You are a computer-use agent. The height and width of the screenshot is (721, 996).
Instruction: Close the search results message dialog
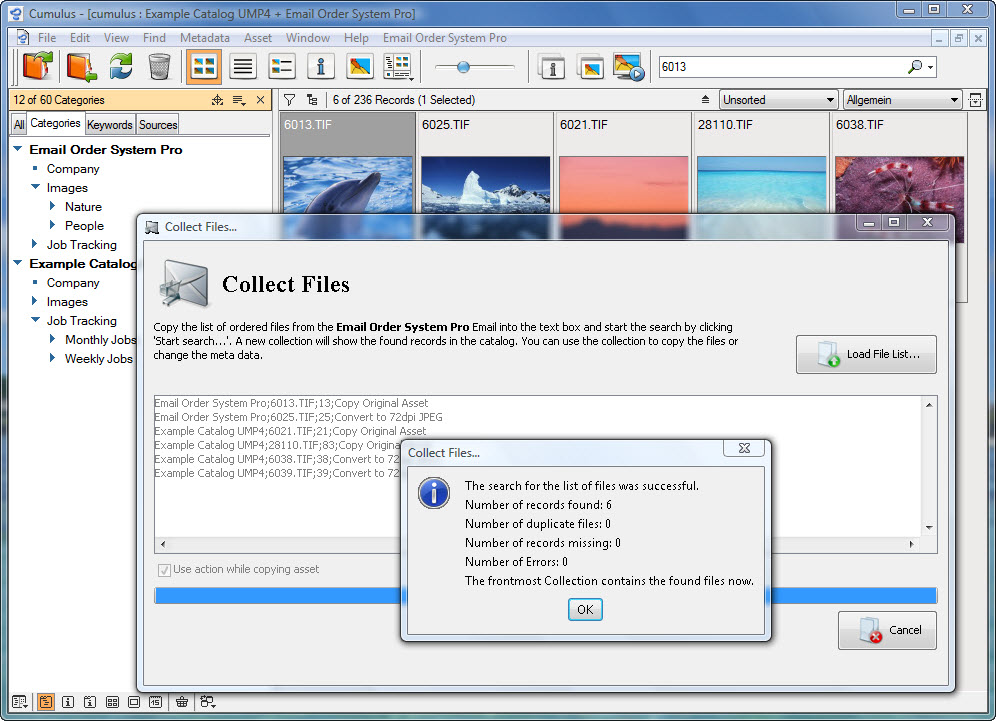coord(744,448)
